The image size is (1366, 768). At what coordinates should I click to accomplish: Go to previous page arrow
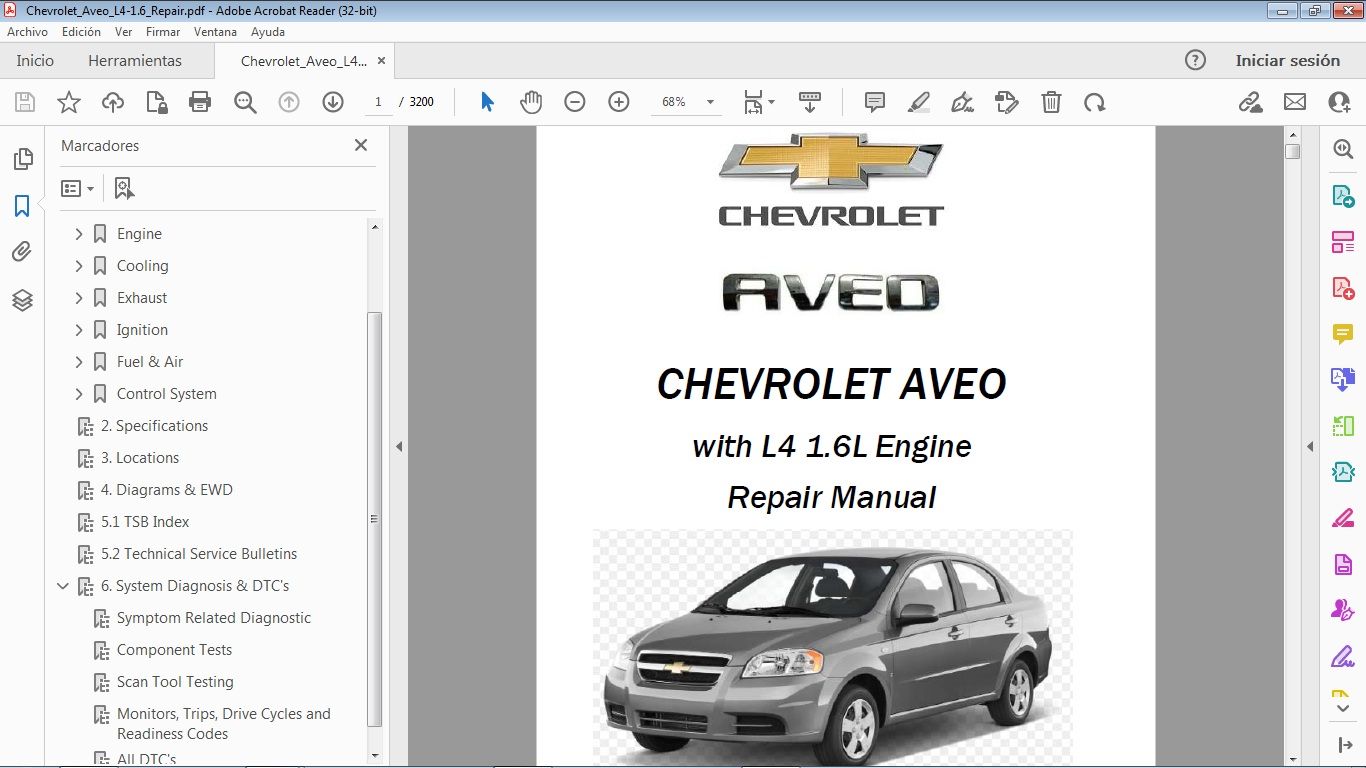289,102
